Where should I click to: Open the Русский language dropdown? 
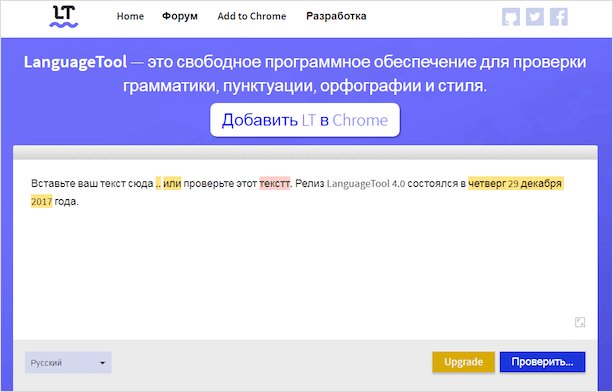click(68, 363)
